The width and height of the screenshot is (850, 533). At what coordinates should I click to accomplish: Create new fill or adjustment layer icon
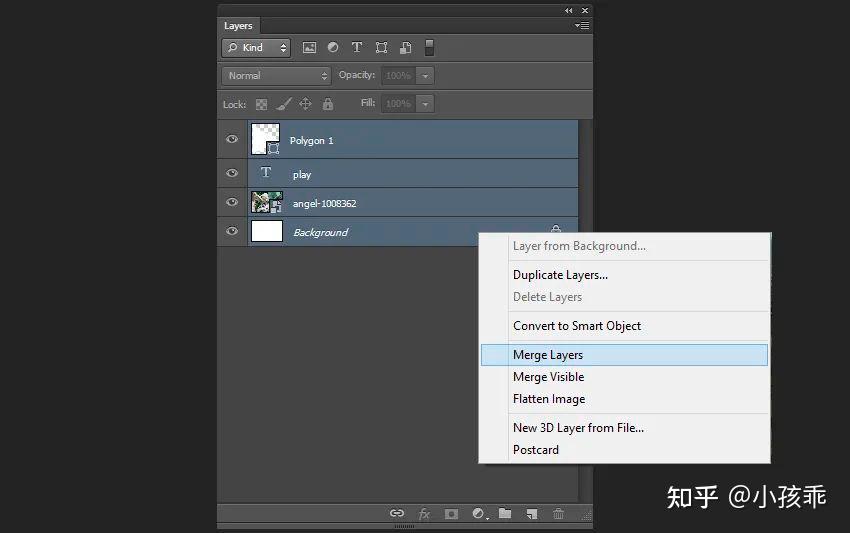point(479,513)
